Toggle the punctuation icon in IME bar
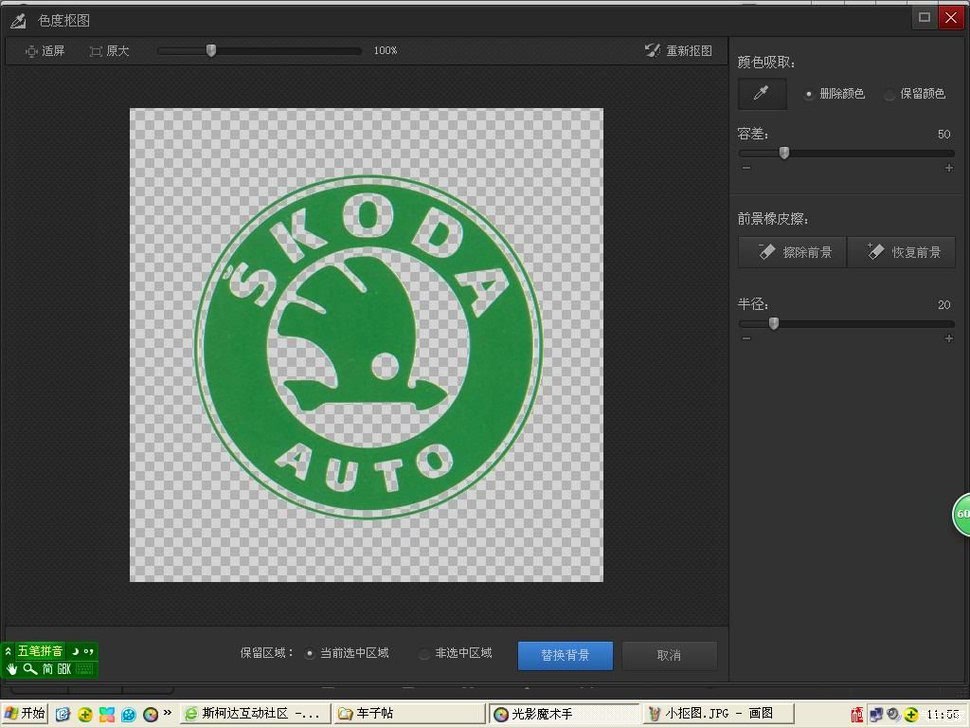 pos(88,651)
